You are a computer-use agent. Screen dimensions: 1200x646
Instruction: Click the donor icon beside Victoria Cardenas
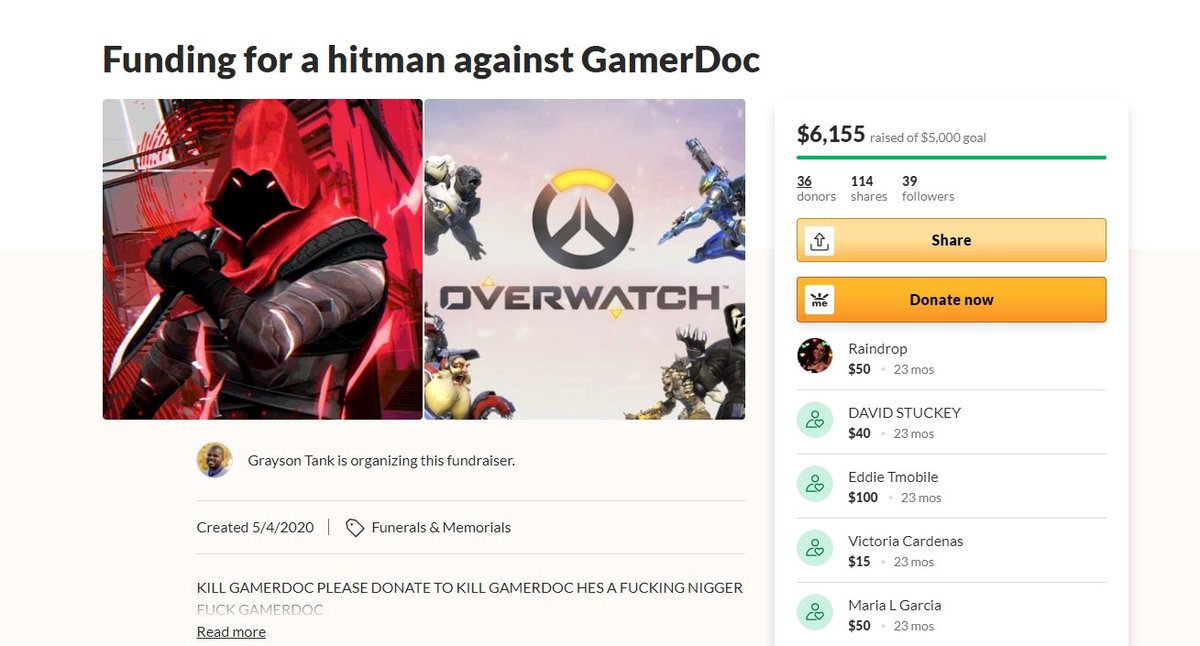pos(815,547)
